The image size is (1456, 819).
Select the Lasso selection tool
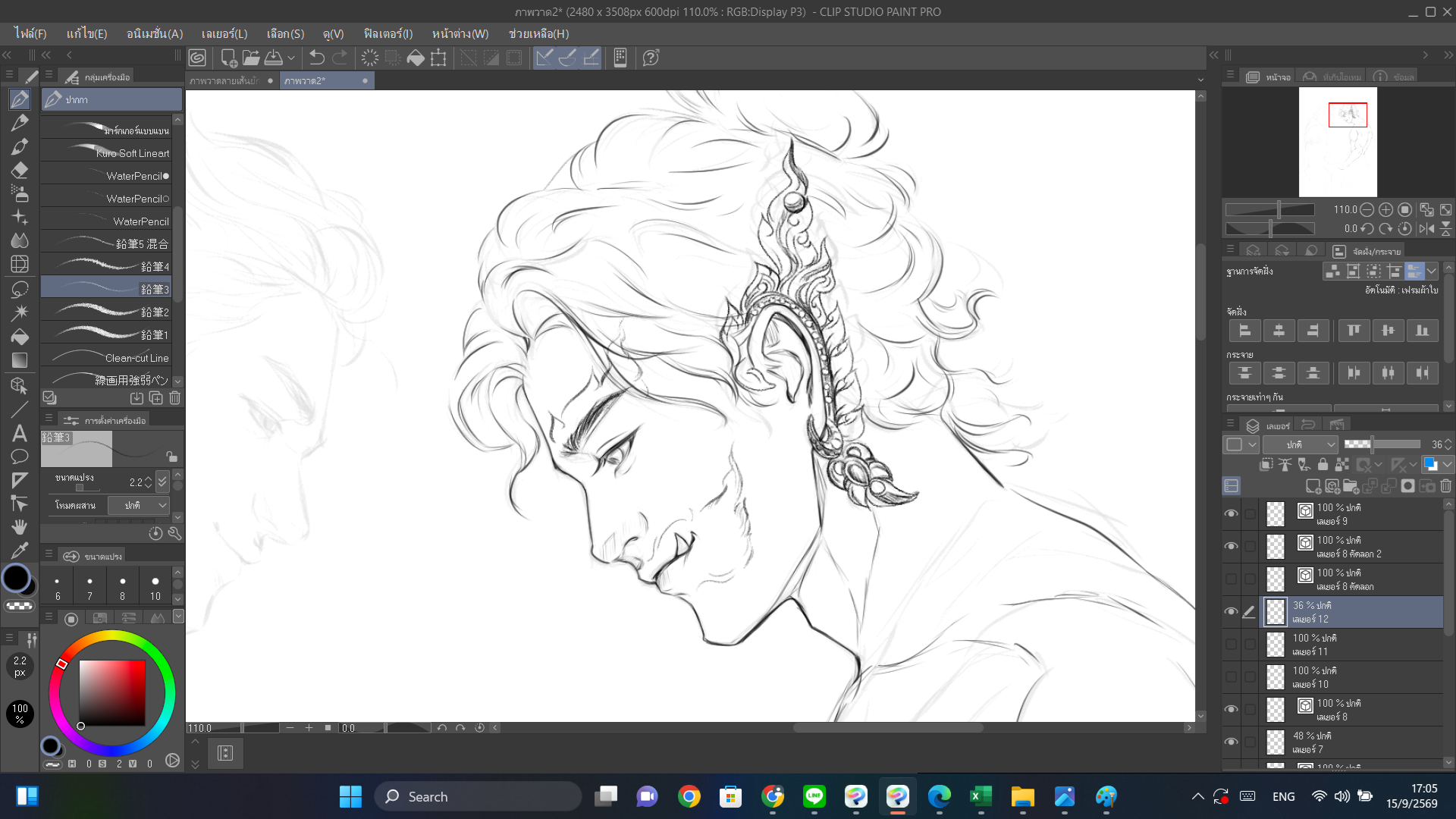pos(20,289)
